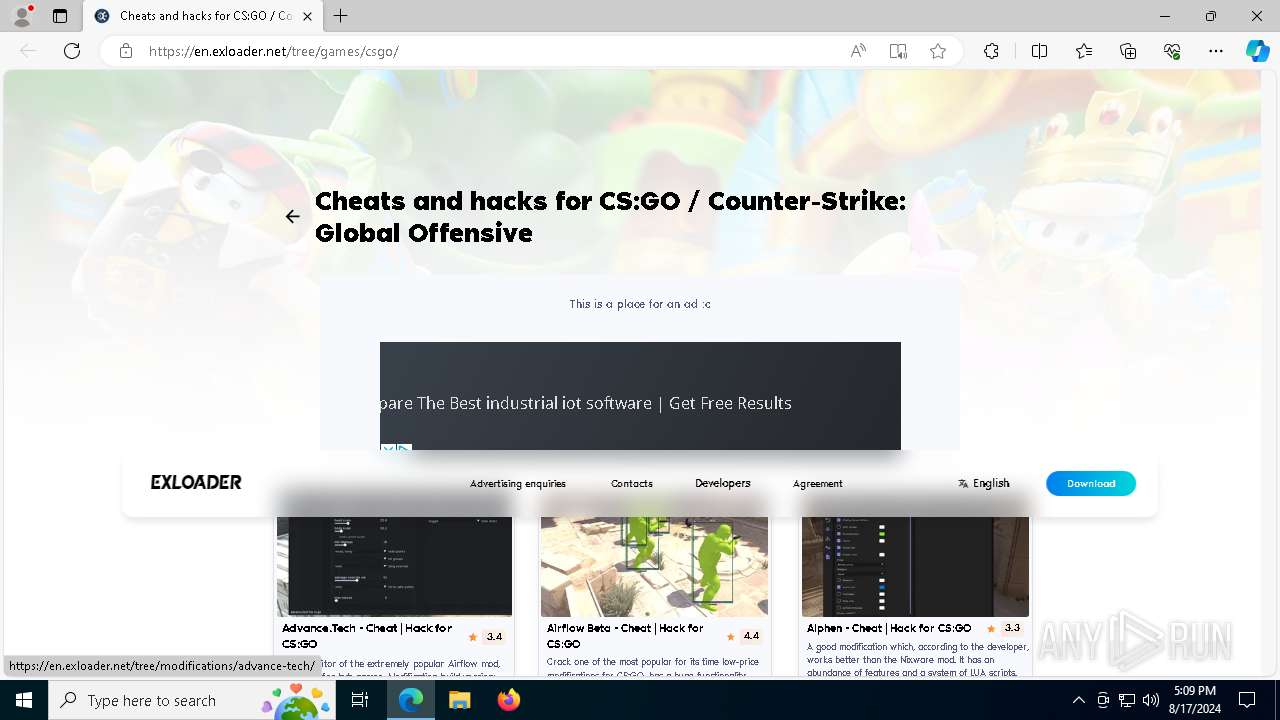Open the volume tray icon
This screenshot has width=1280, height=720.
point(1151,700)
